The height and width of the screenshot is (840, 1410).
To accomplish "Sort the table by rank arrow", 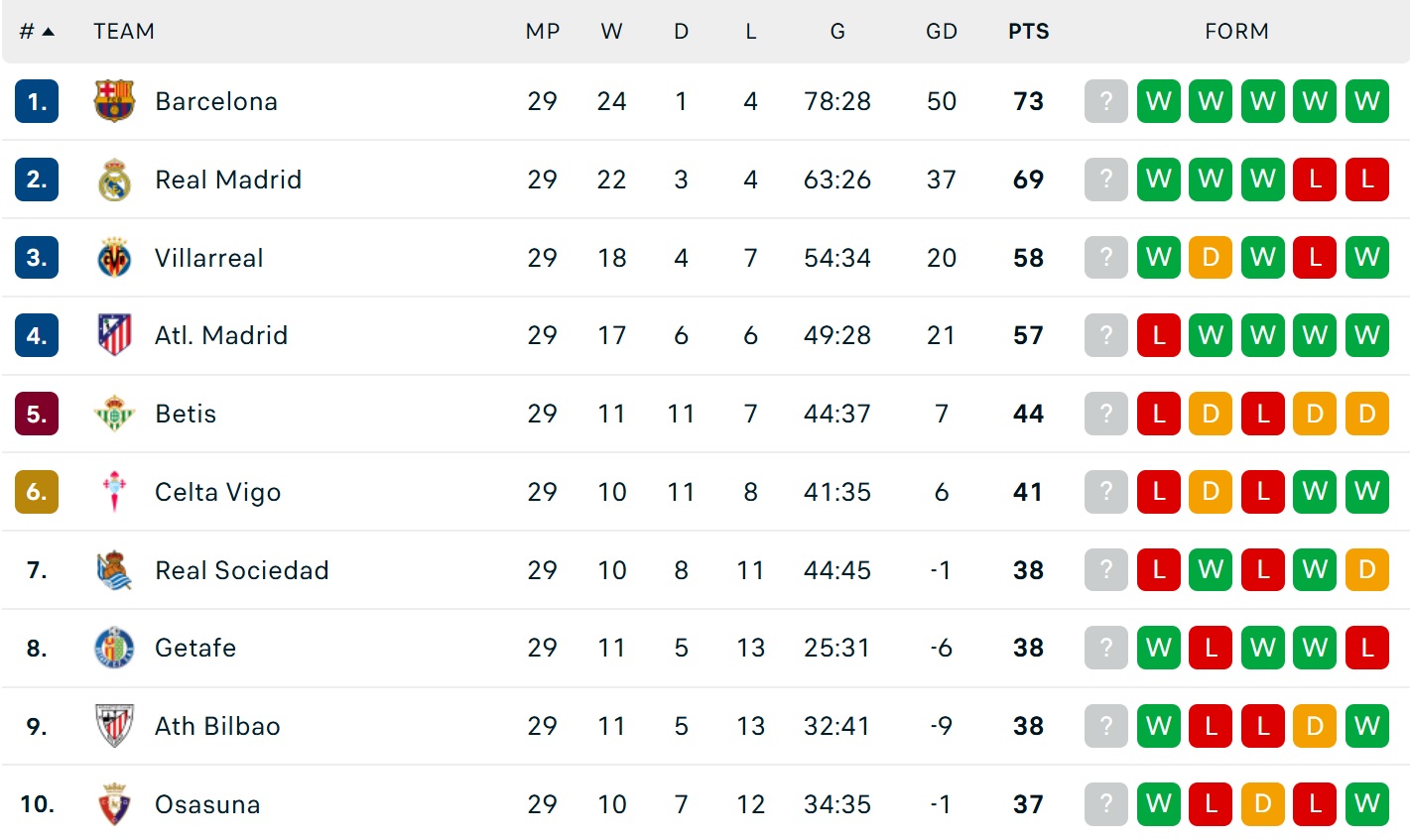I will coord(48,32).
